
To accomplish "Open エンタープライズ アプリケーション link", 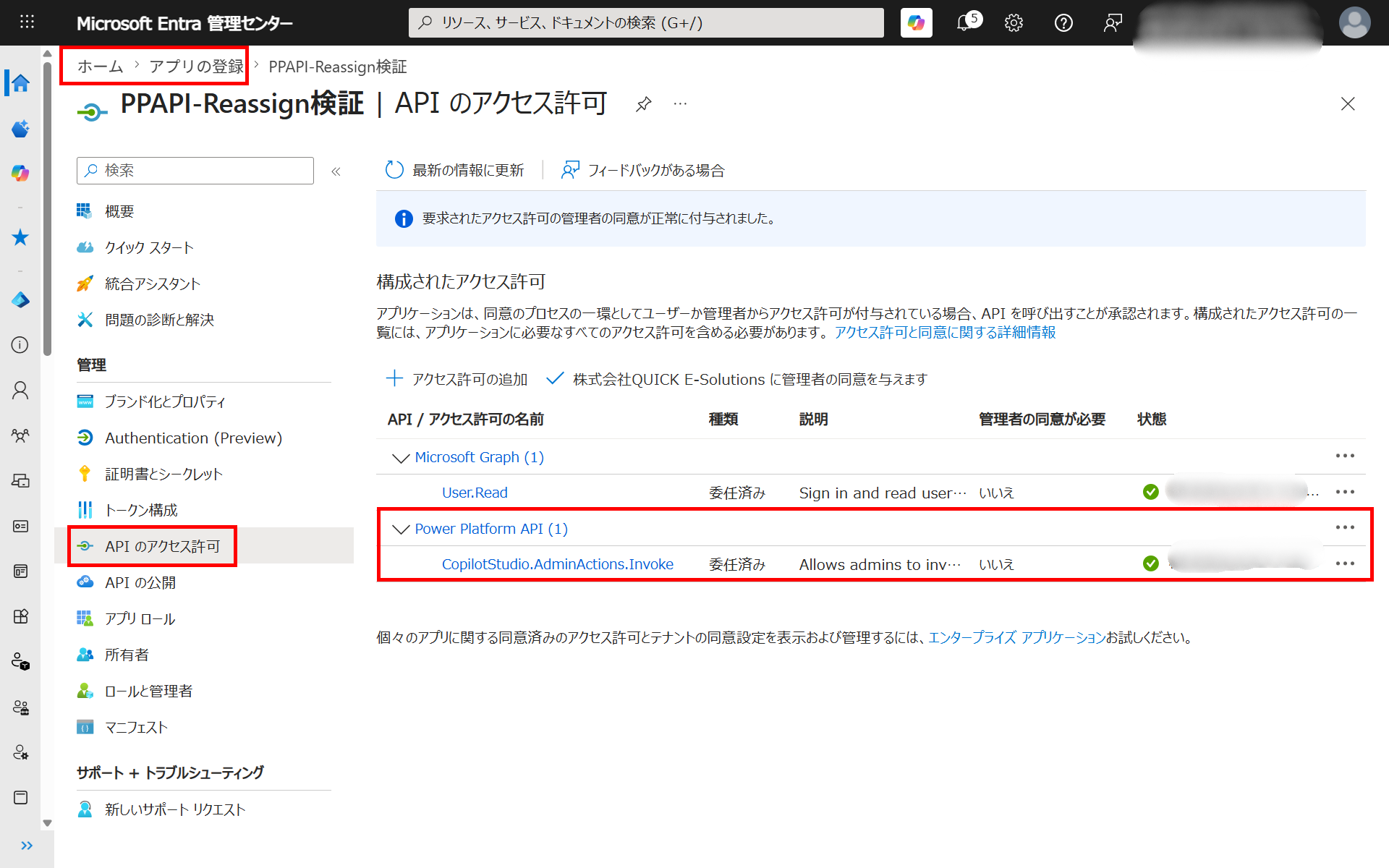I will (1016, 637).
